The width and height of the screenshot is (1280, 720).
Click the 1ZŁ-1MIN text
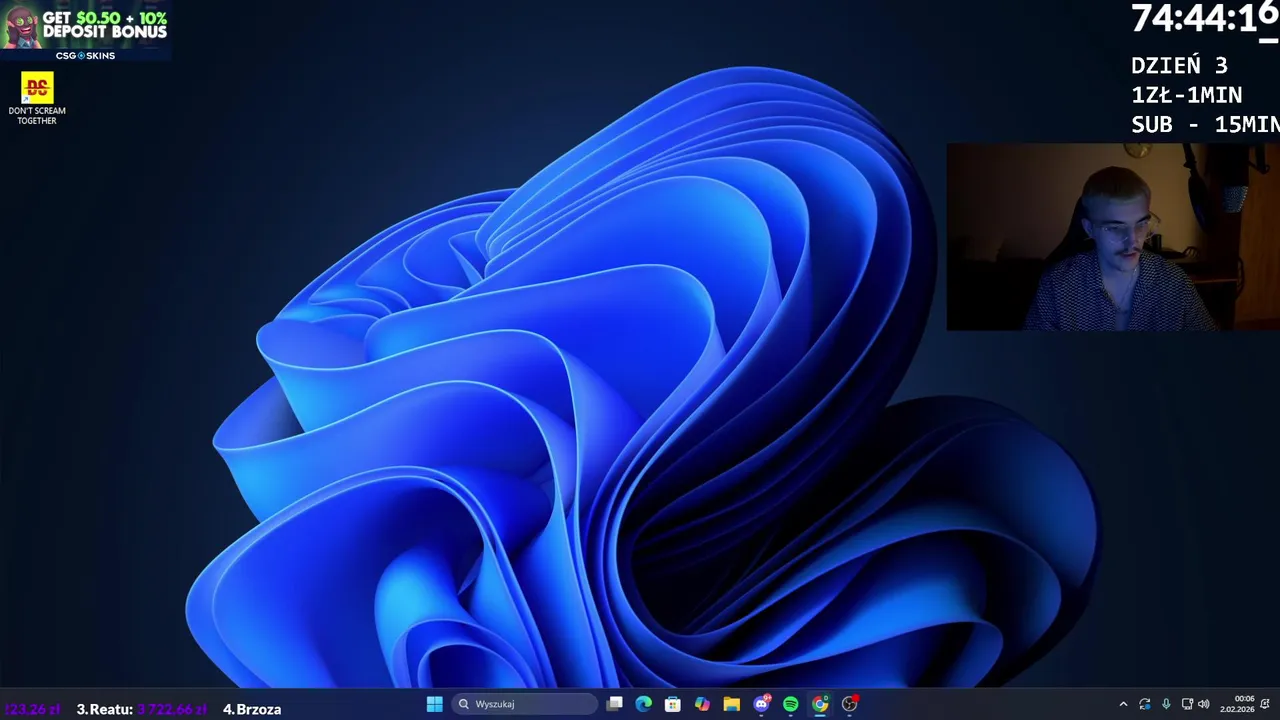click(x=1187, y=95)
